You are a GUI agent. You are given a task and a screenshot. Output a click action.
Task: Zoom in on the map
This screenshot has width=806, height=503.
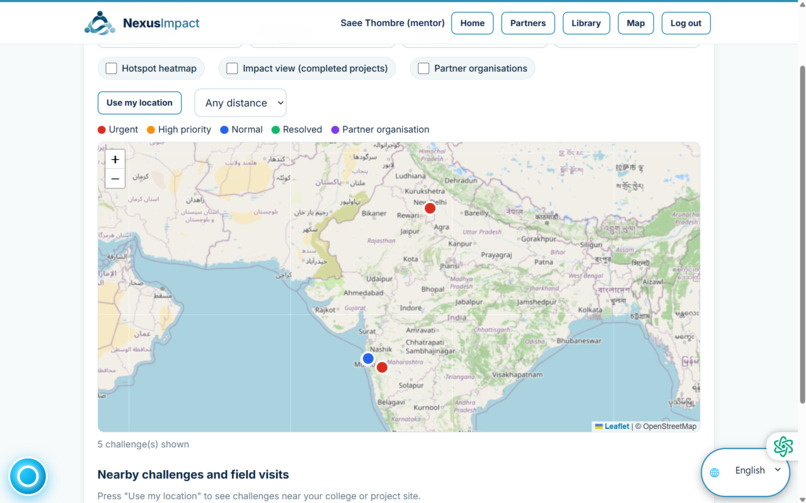click(x=115, y=160)
